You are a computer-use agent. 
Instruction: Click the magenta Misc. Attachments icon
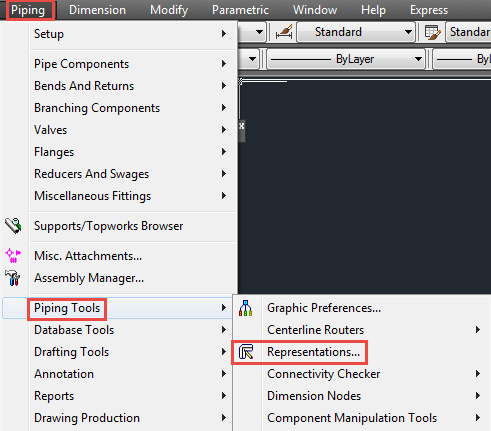(x=13, y=255)
